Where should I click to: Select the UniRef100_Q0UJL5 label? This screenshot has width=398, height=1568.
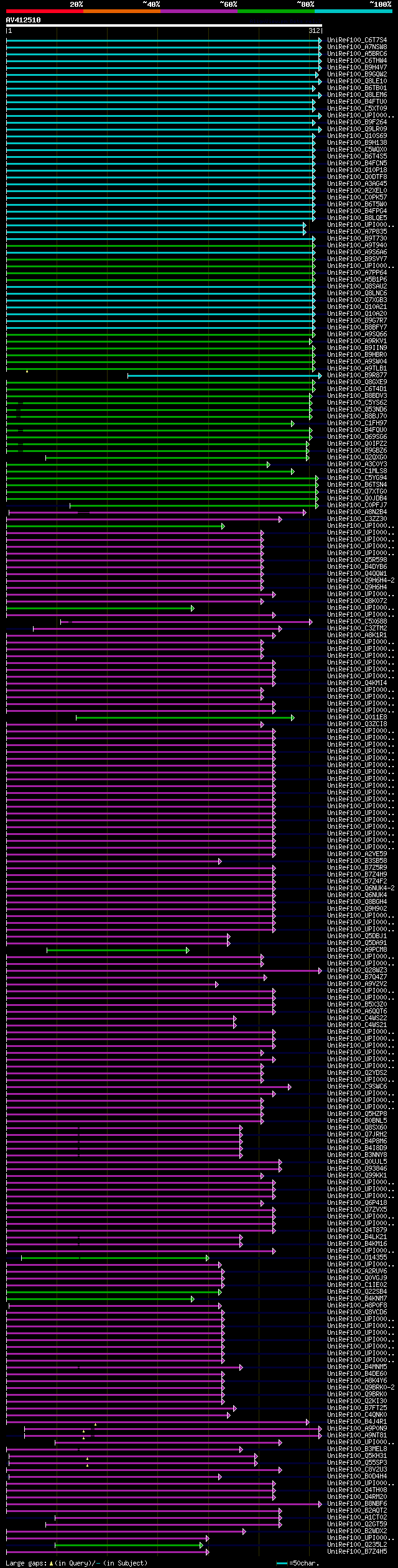pyautogui.click(x=357, y=1162)
